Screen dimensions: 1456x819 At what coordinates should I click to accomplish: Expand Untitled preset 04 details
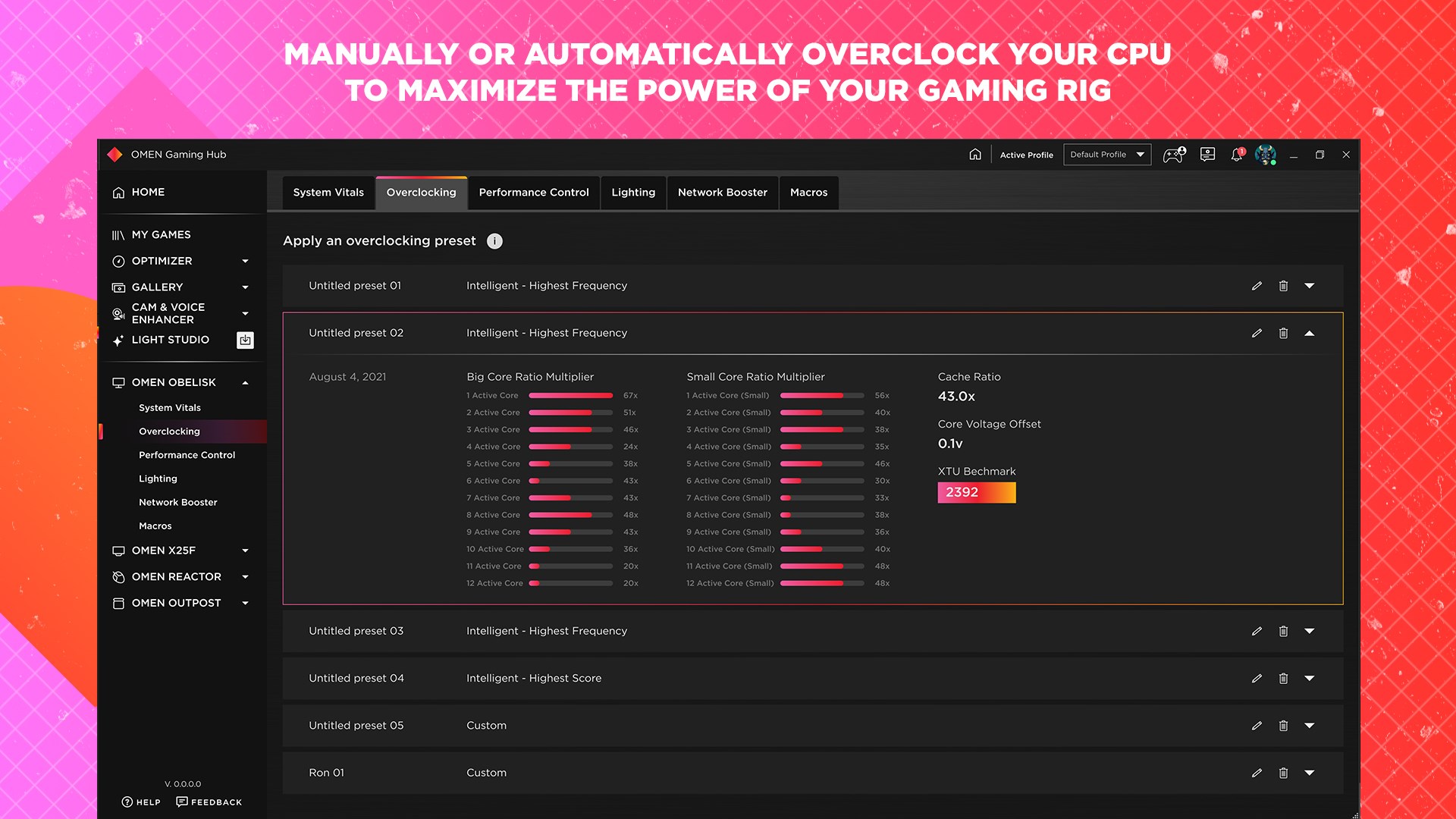pyautogui.click(x=1309, y=679)
